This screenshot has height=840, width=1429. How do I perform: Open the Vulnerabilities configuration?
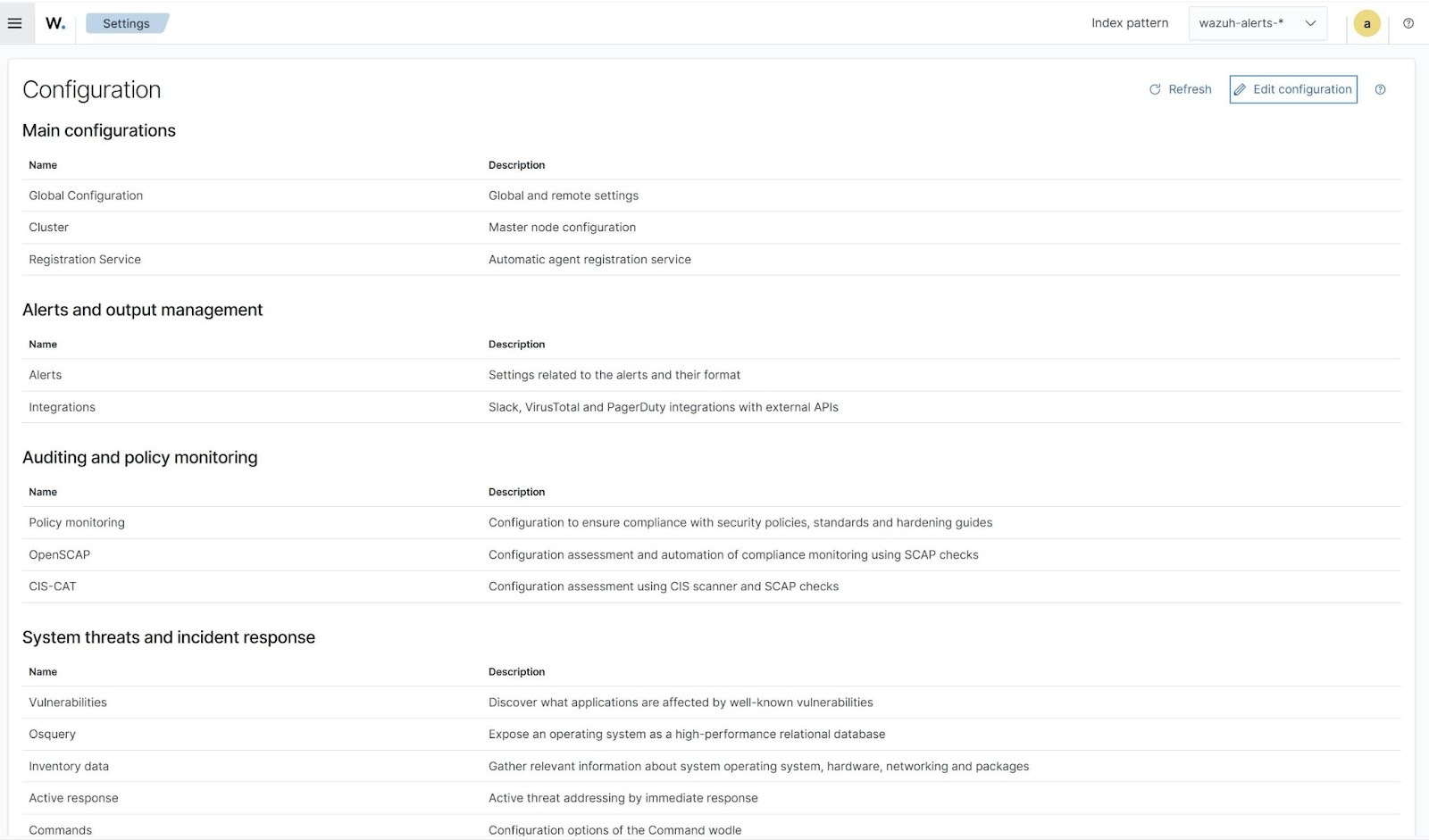coord(68,703)
